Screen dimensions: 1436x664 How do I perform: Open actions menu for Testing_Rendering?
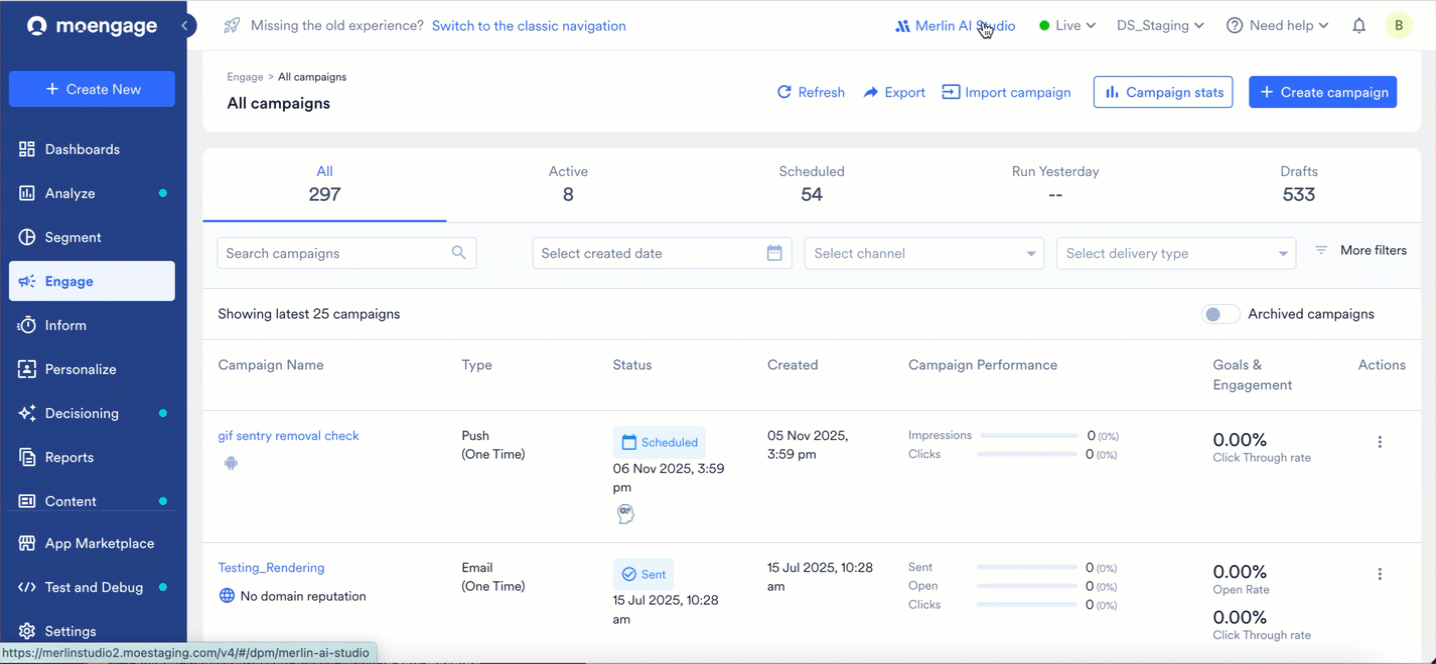[1380, 574]
